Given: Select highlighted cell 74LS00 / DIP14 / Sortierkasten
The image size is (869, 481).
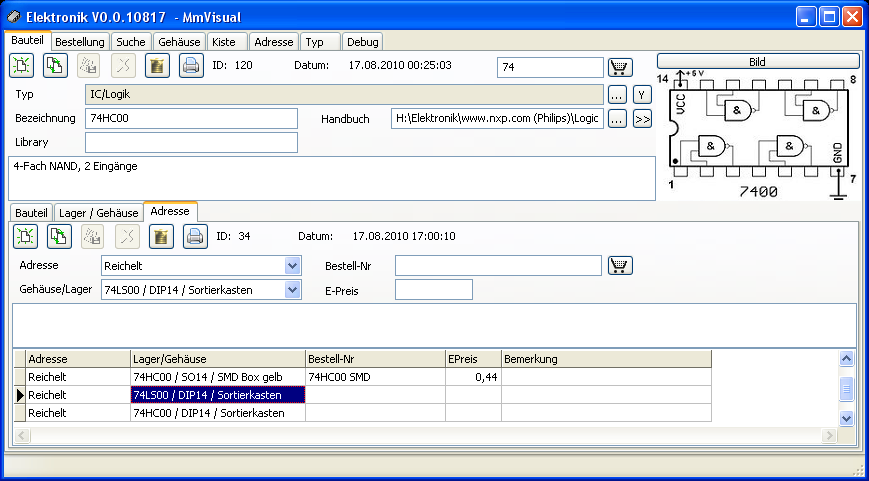Looking at the screenshot, I should click(x=218, y=395).
